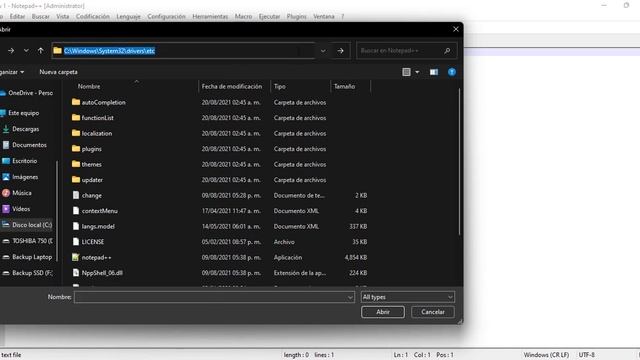This screenshot has height=360, width=640.
Task: Go up one folder level
Action: tap(40, 51)
